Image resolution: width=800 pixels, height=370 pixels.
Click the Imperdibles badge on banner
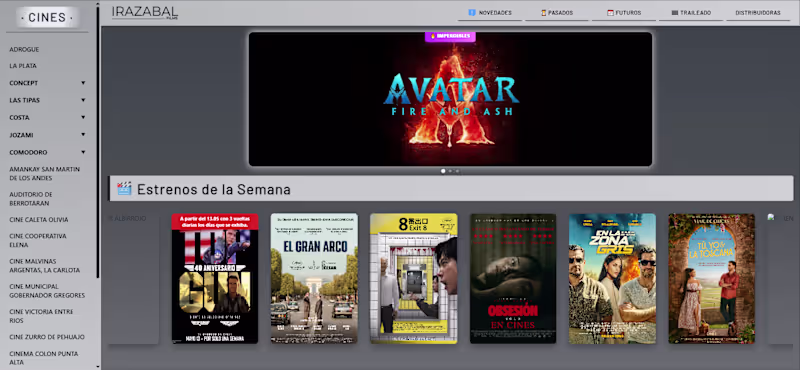(450, 36)
